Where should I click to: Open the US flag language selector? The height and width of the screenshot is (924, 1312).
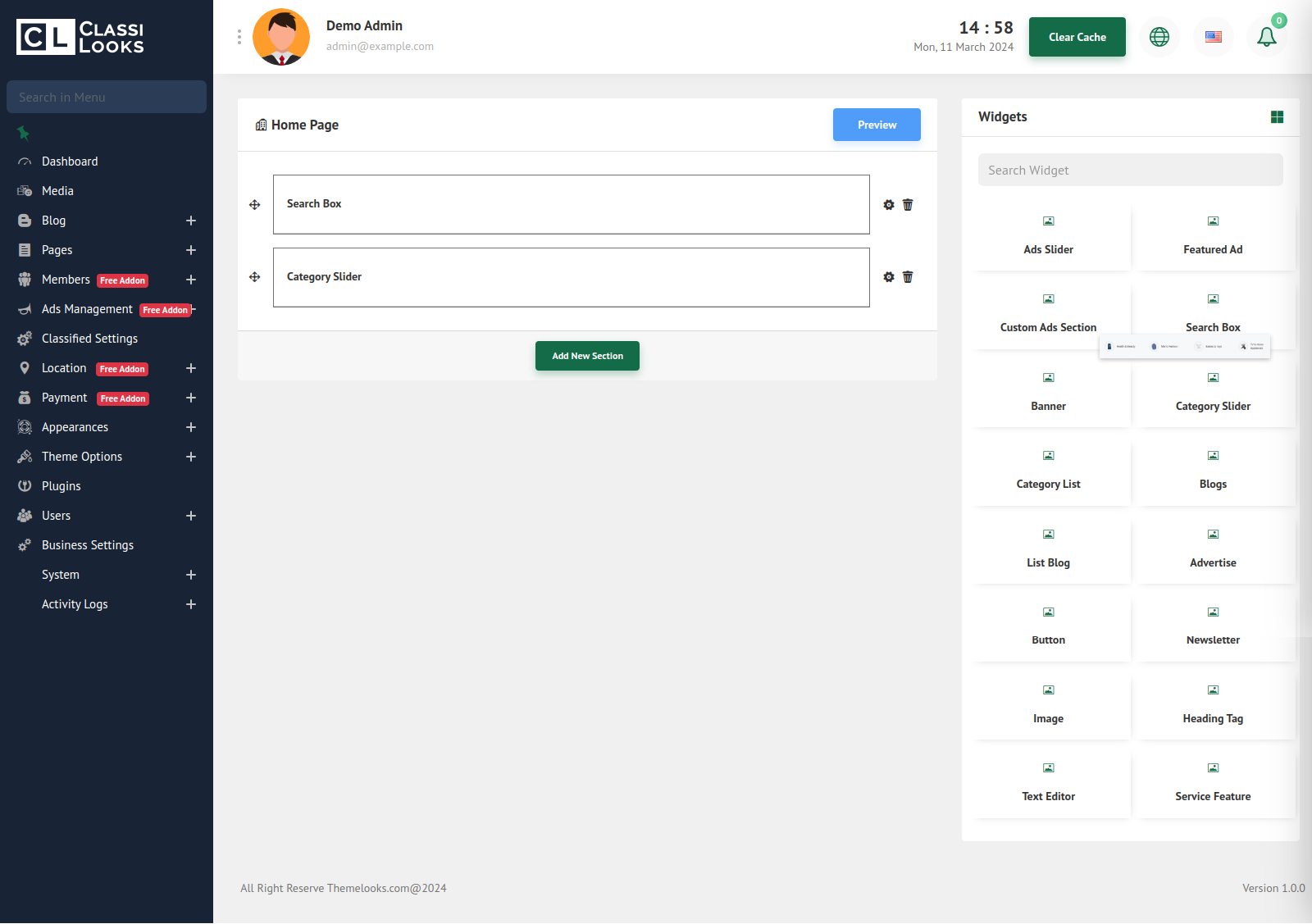pos(1213,37)
